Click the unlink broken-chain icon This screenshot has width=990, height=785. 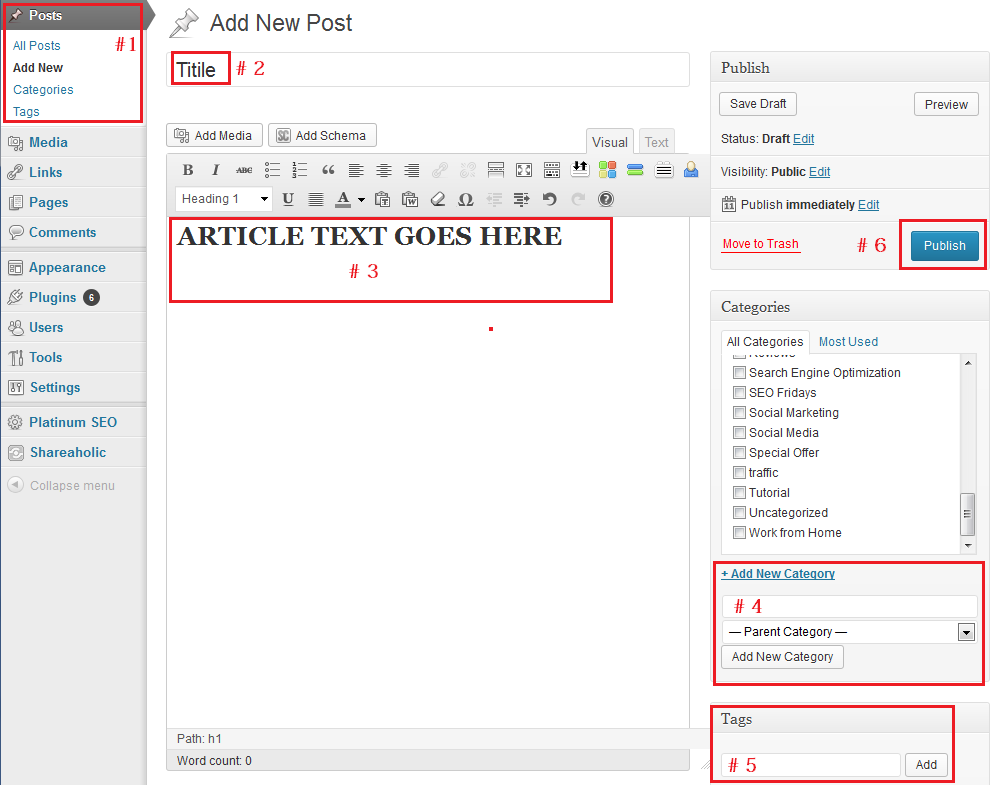coord(468,170)
